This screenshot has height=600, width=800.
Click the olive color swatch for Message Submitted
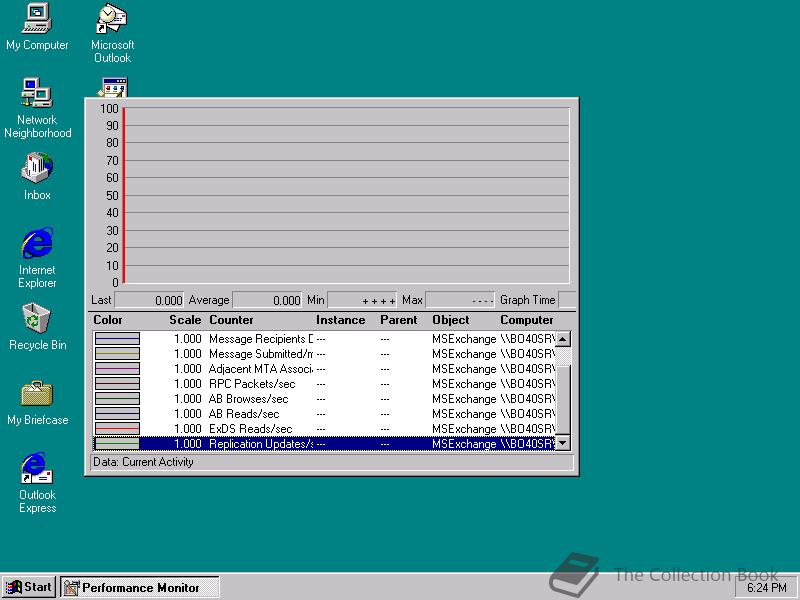tap(117, 354)
